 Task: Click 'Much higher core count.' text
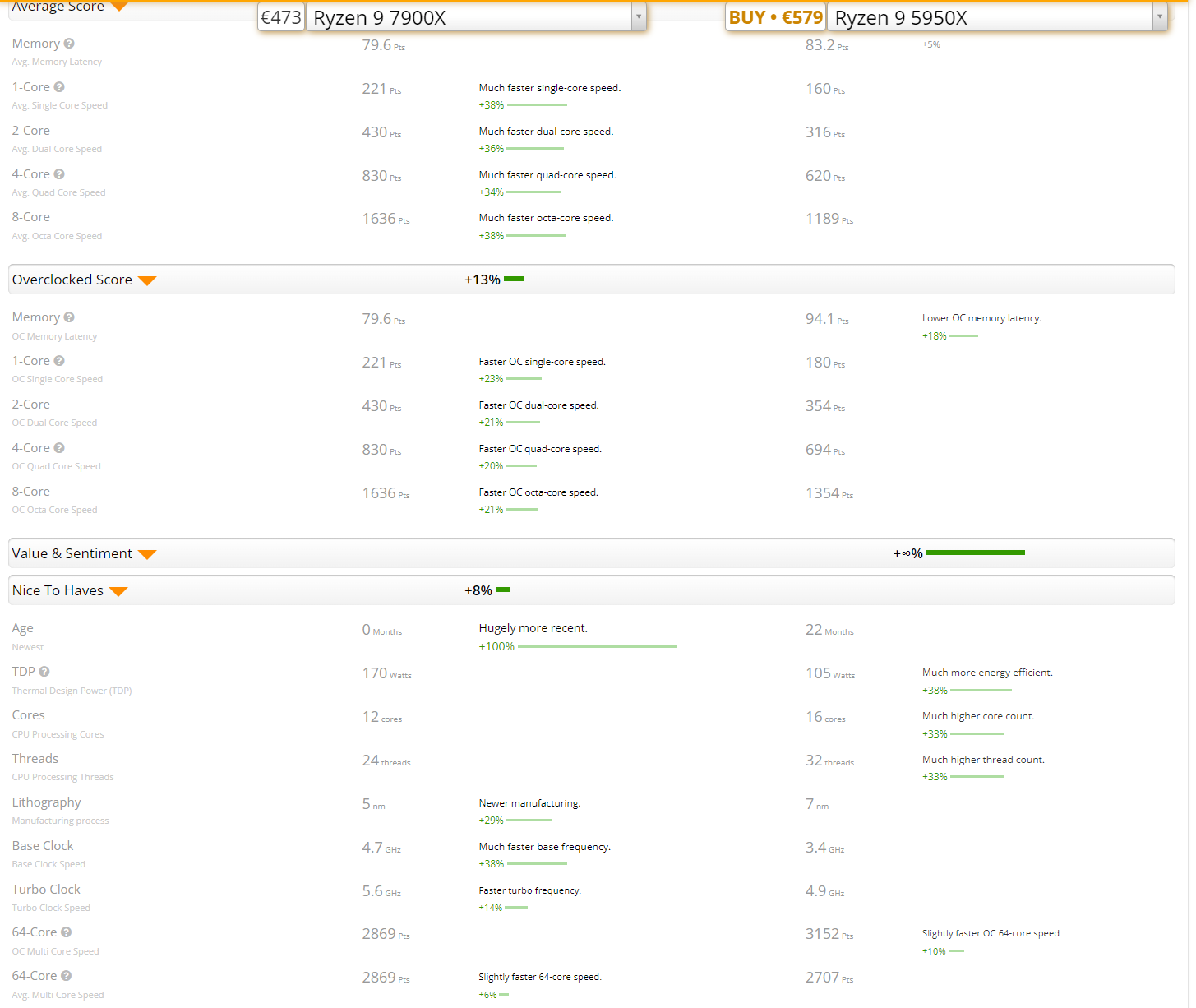978,716
